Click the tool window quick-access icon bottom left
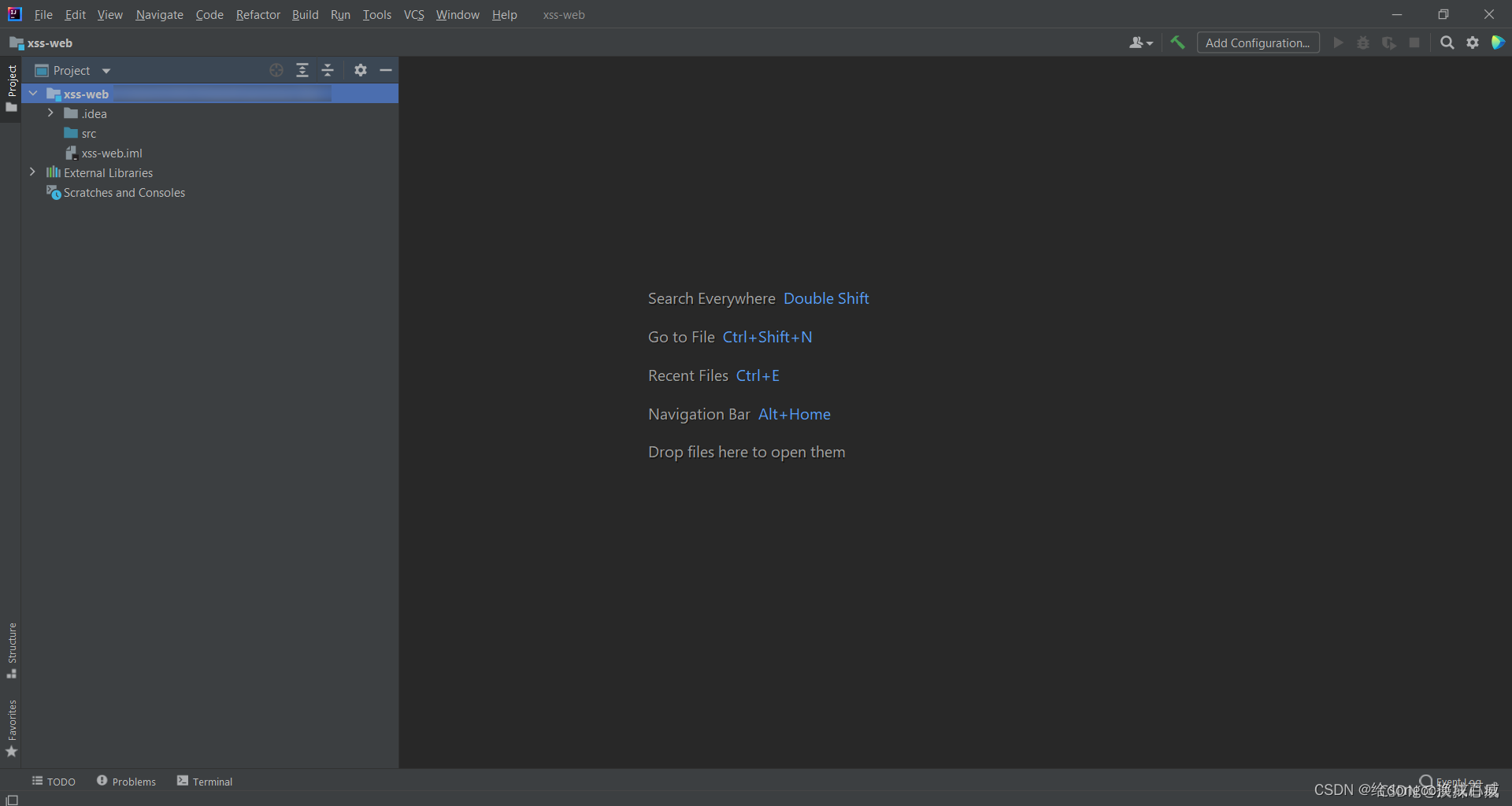Screen dimensions: 1512x806 click(x=12, y=800)
